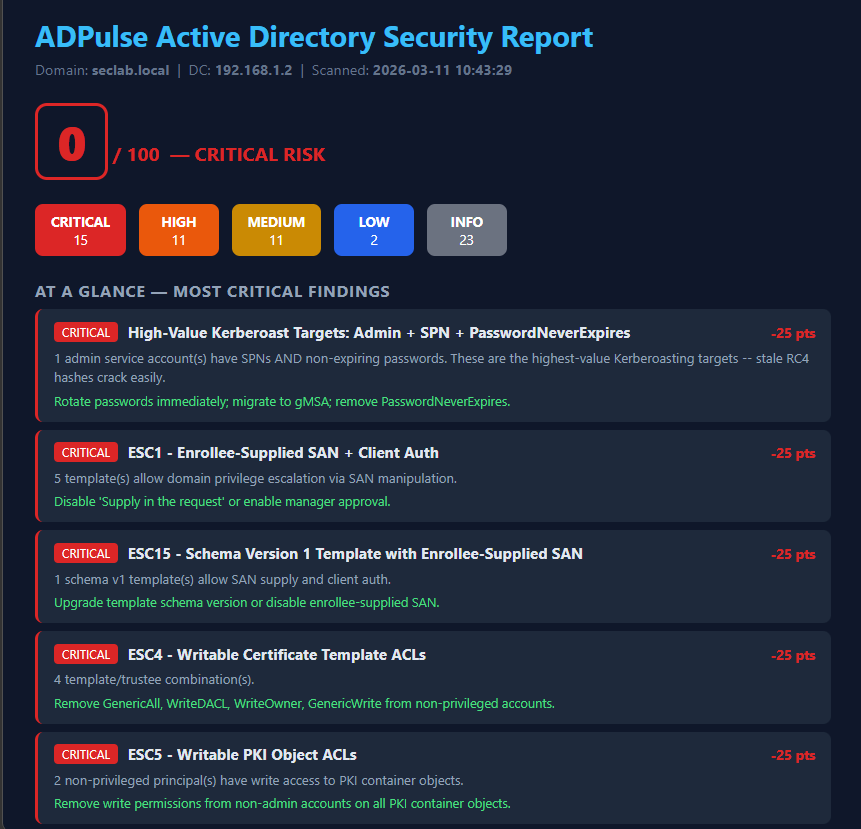Filter by the INFO 23 severity tile
The width and height of the screenshot is (861, 829).
point(467,230)
